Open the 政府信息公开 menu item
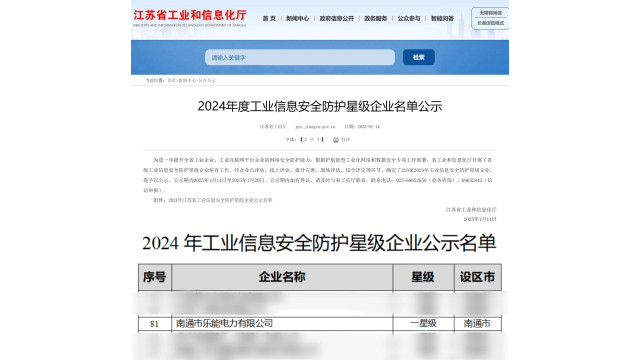This screenshot has width=640, height=360. (x=337, y=18)
